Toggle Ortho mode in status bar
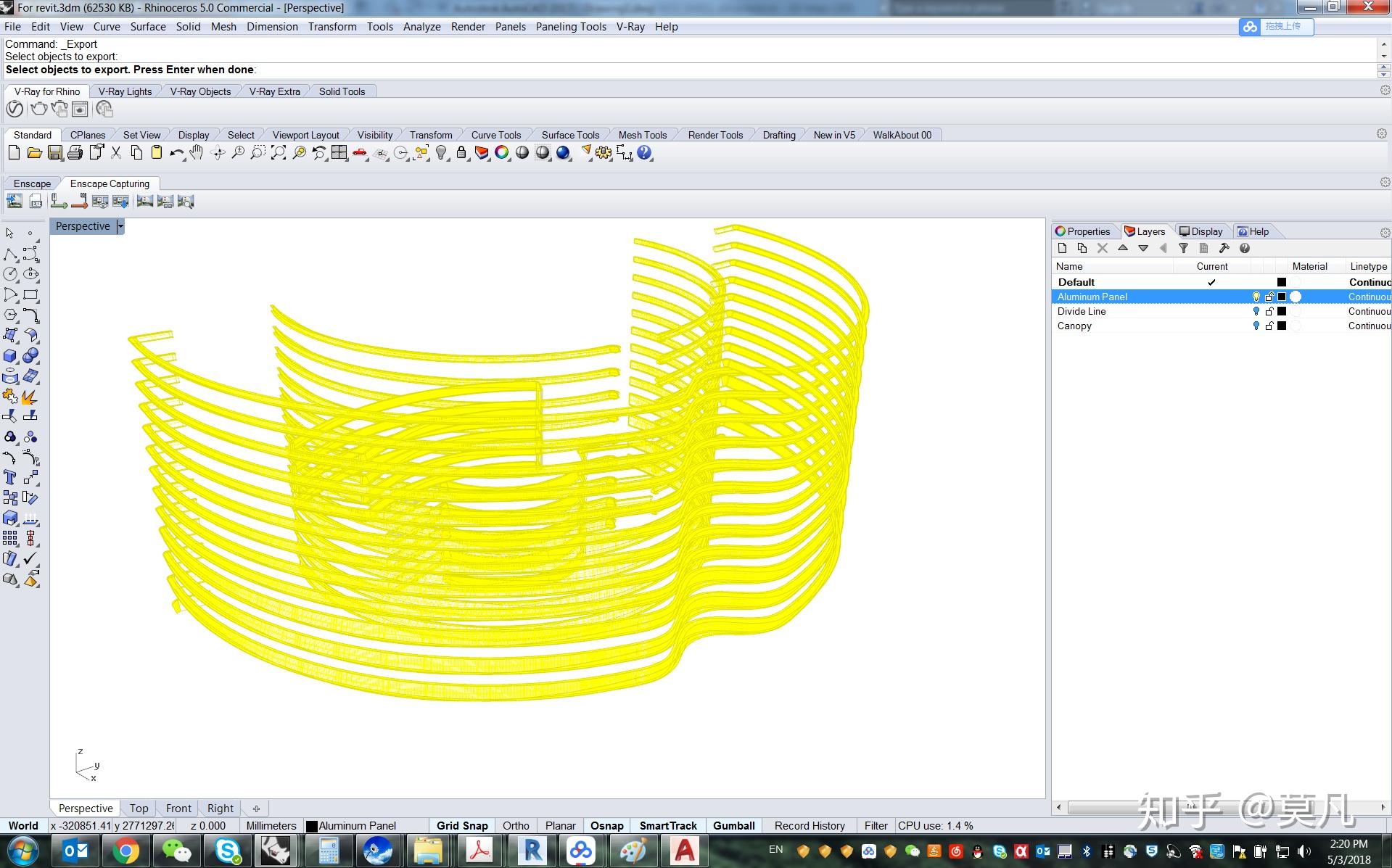 tap(516, 825)
